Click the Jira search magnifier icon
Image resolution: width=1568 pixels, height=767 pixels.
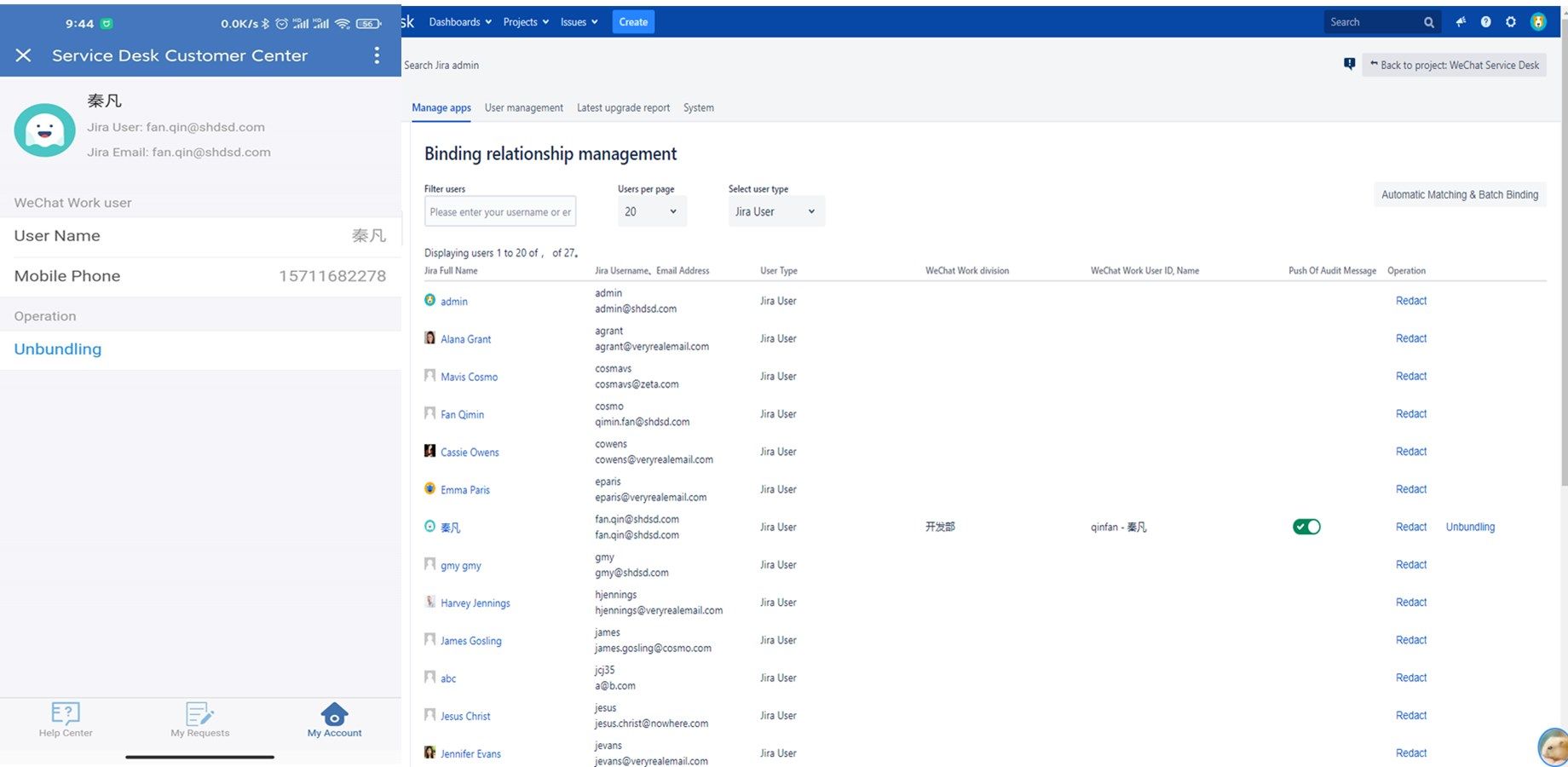point(1429,22)
